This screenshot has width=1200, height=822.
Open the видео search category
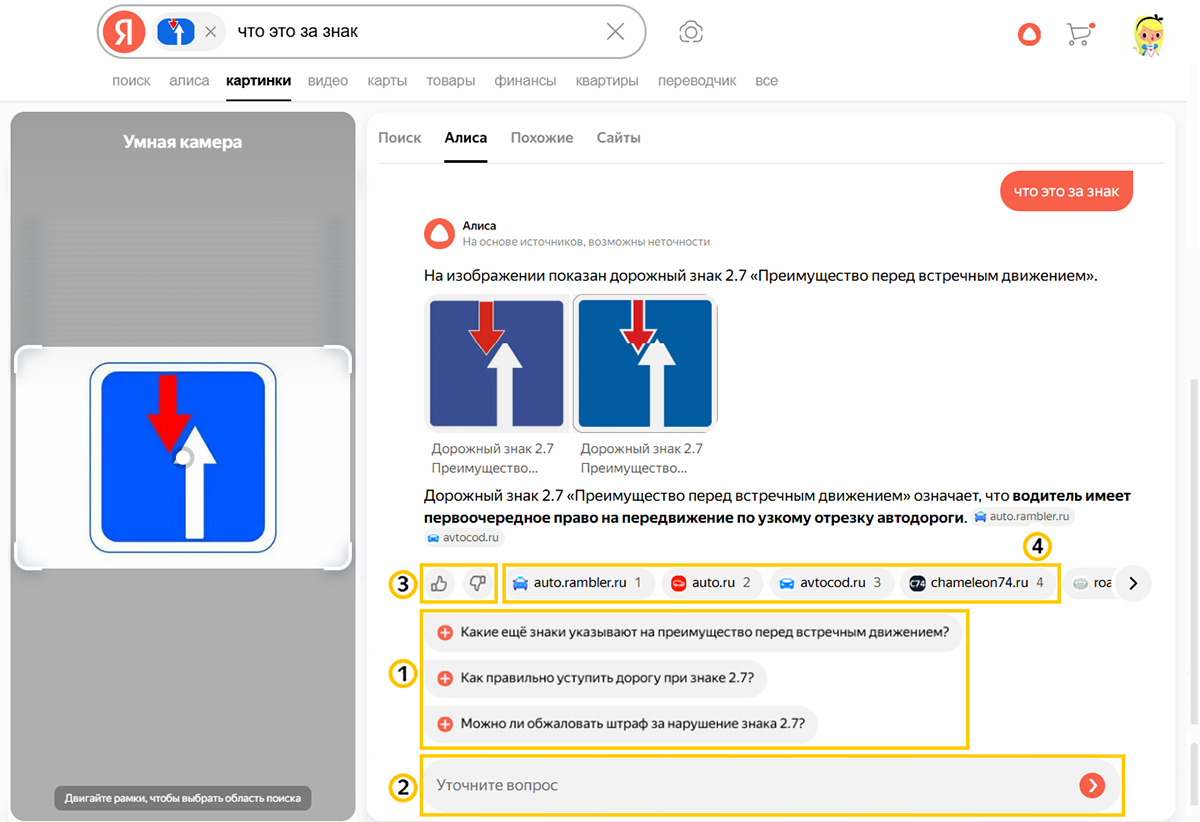(x=328, y=81)
